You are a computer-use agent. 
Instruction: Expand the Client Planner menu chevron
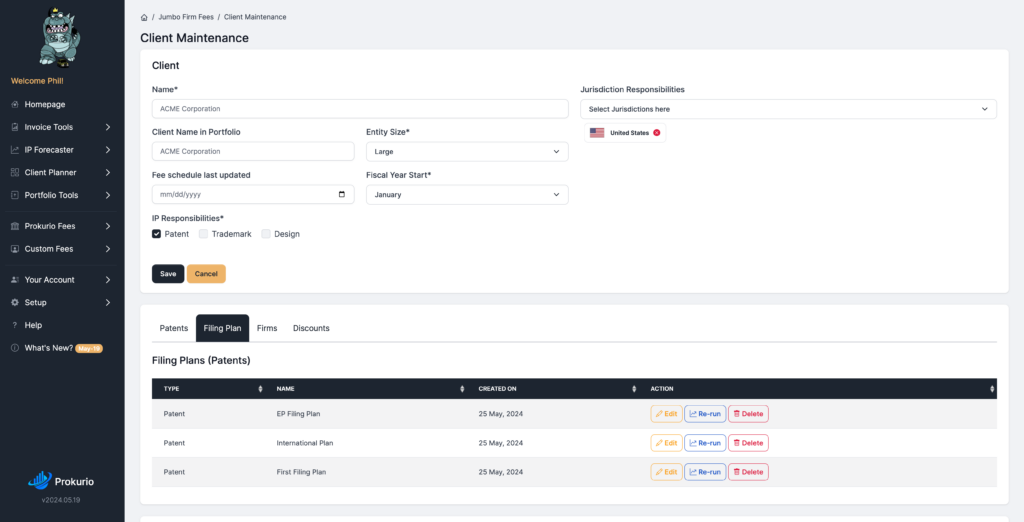(x=108, y=172)
